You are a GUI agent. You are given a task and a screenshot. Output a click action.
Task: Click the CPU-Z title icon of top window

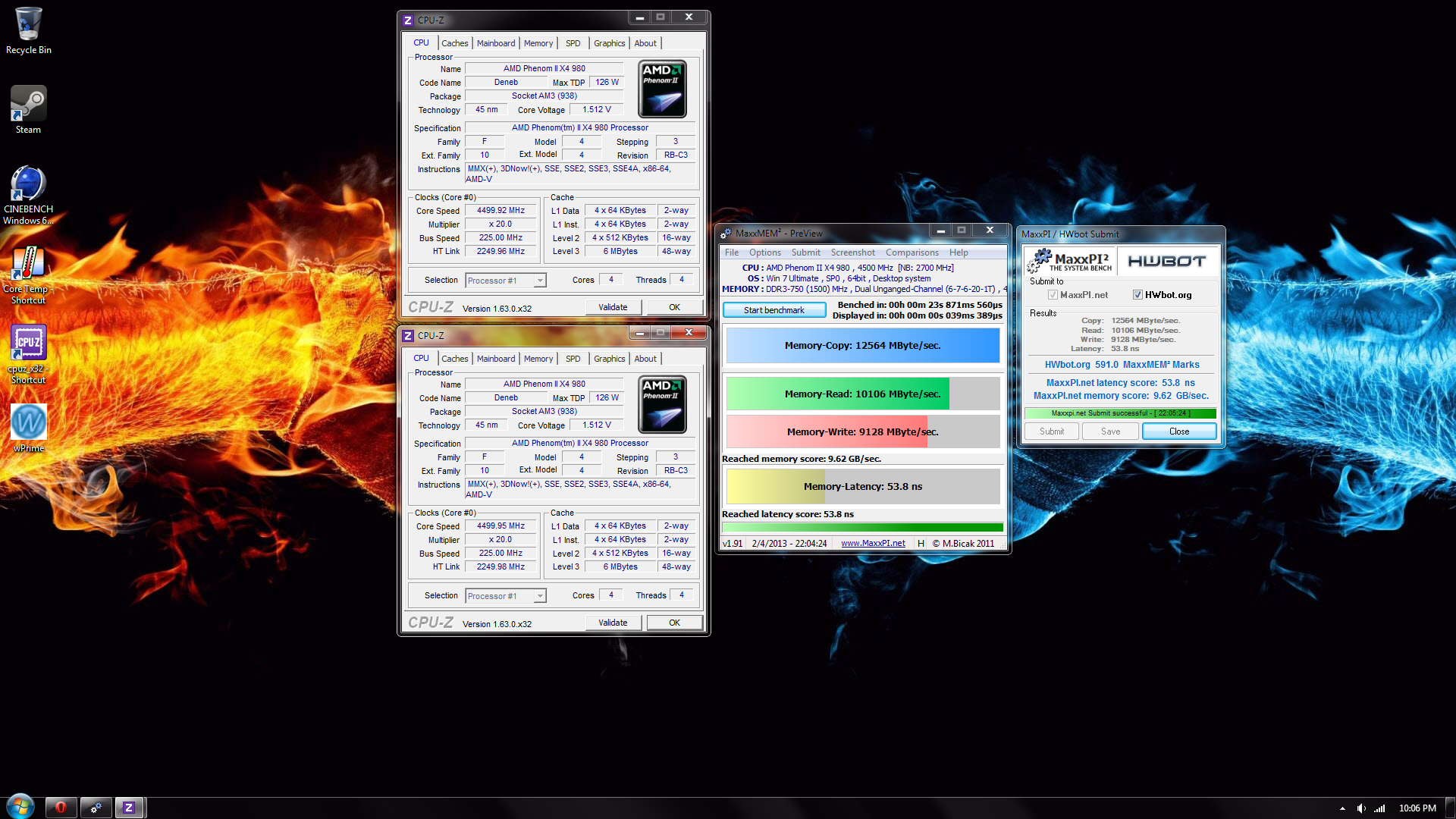[x=408, y=20]
